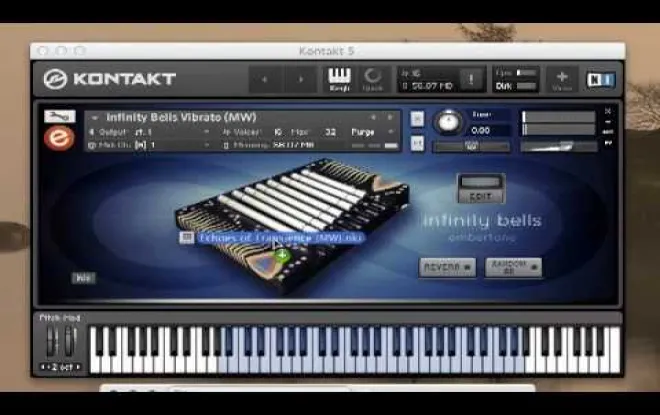Open the Info button on the instrument
Image resolution: width=660 pixels, height=415 pixels.
(x=84, y=278)
